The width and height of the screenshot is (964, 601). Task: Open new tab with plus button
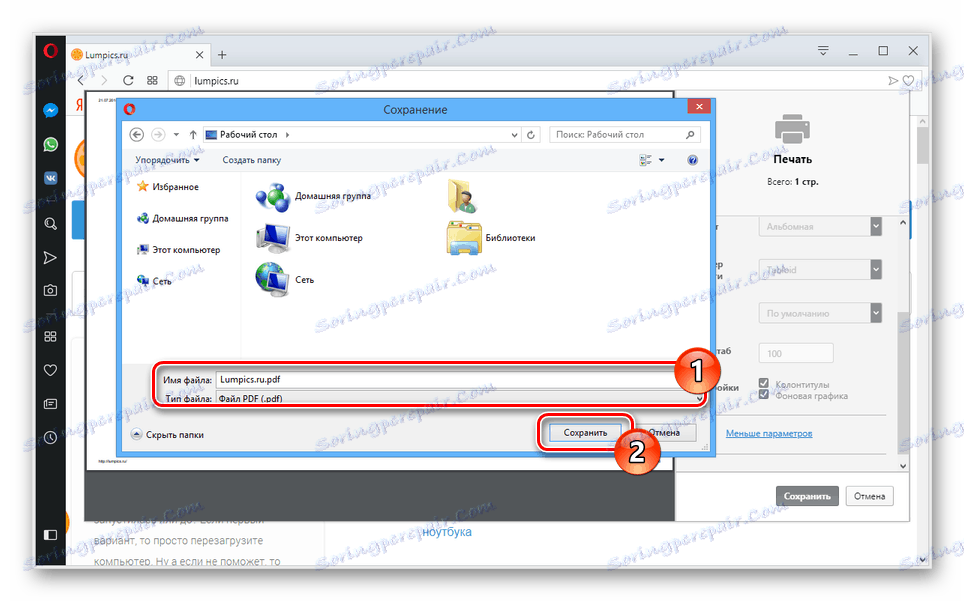coord(222,55)
